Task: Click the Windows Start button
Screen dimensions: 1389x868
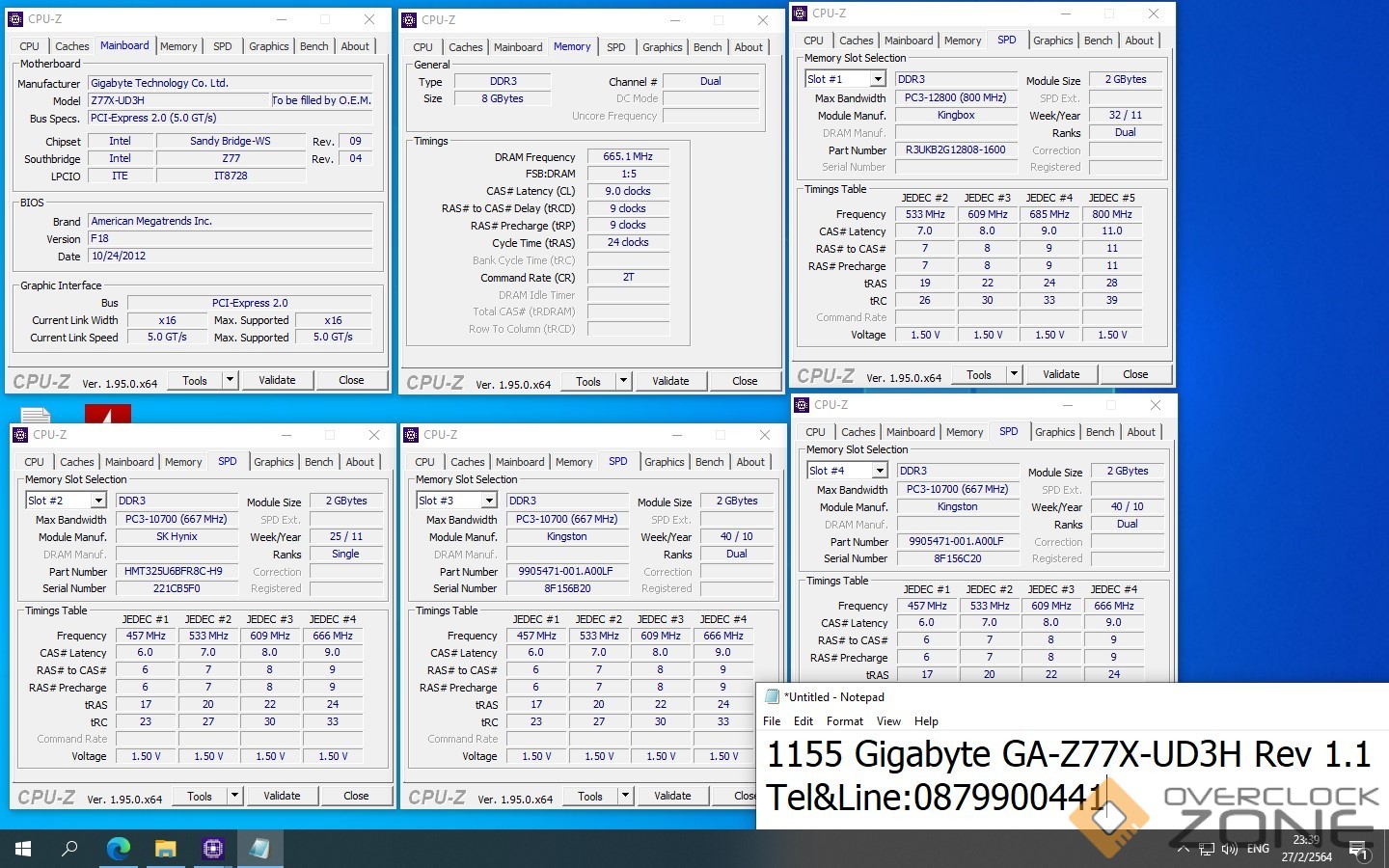Action: click(23, 849)
